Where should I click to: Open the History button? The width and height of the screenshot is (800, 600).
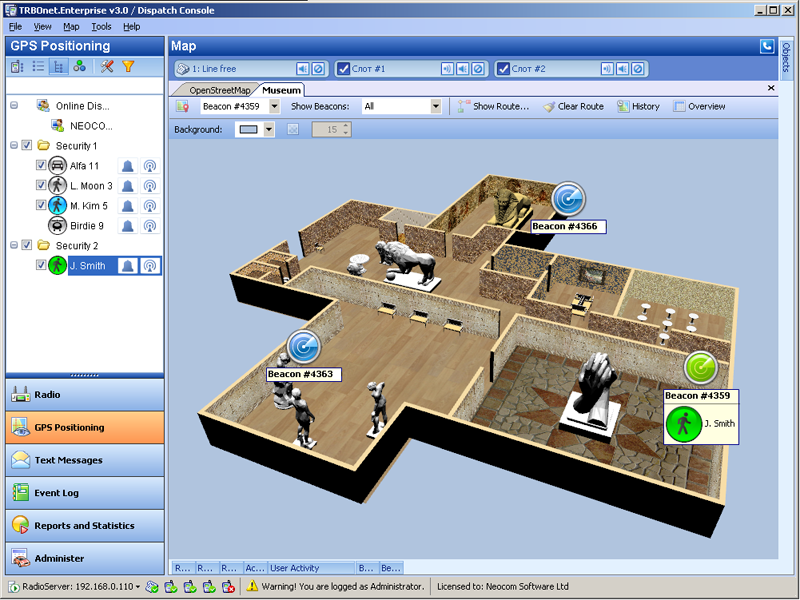pos(638,106)
